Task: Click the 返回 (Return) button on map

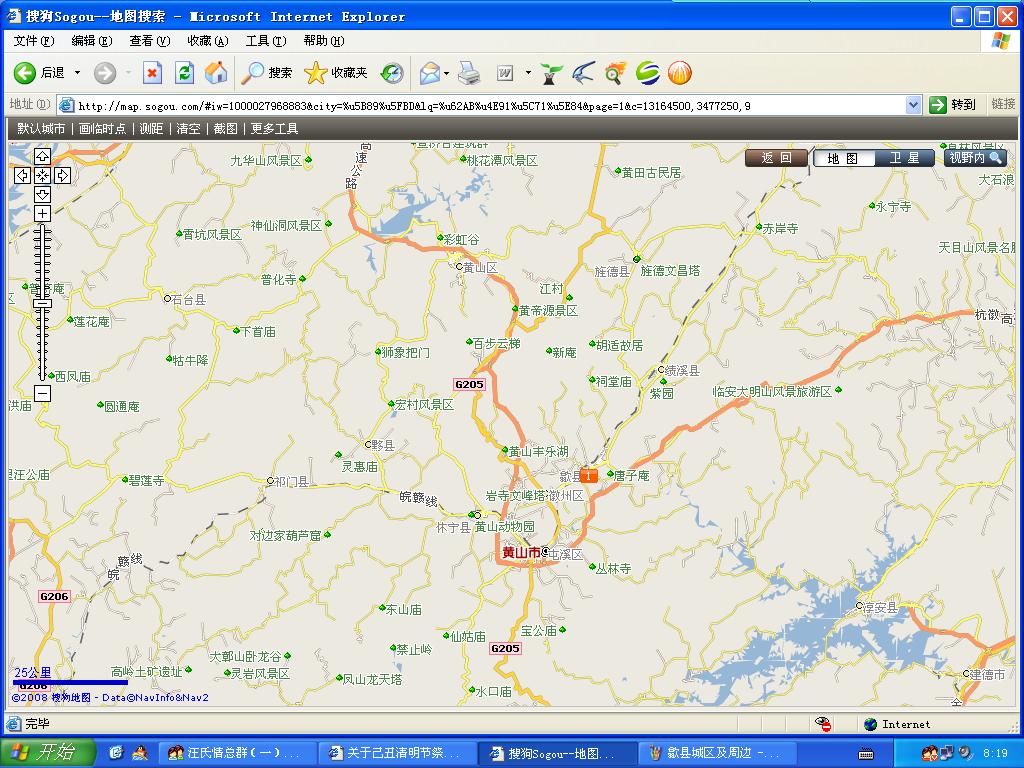Action: (x=776, y=158)
